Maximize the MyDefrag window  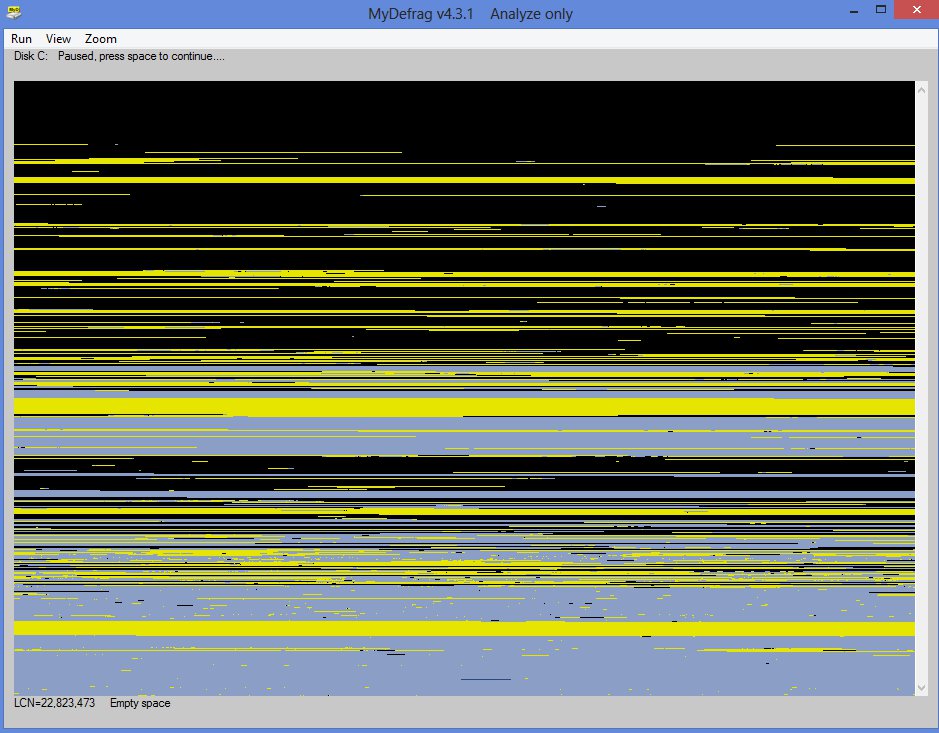tap(881, 10)
